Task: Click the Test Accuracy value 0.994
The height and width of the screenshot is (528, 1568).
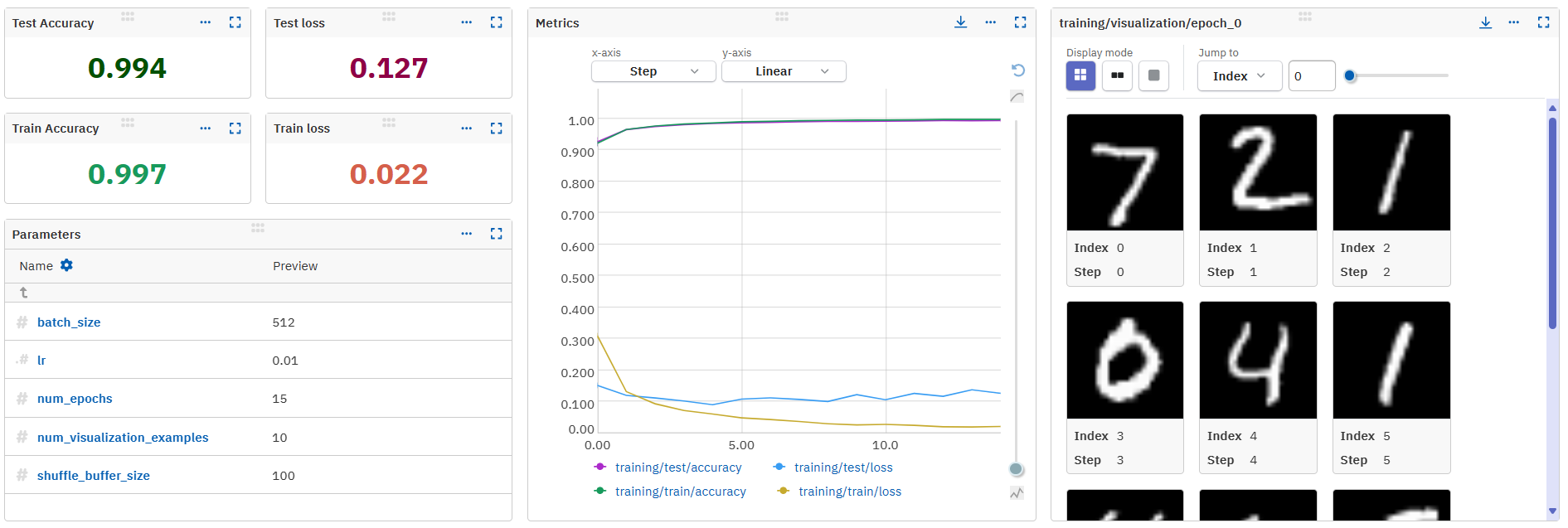Action: pyautogui.click(x=128, y=68)
